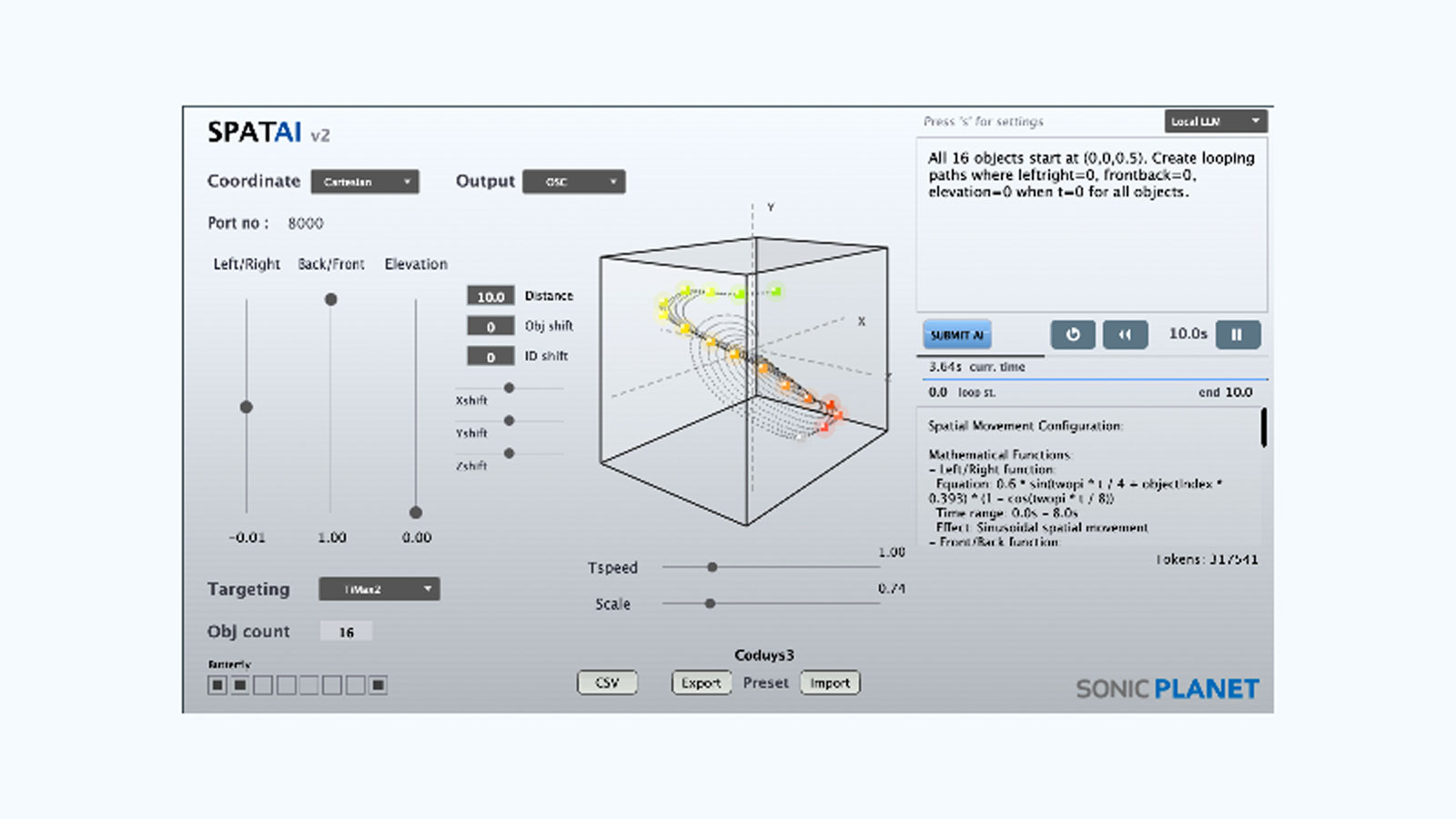Image resolution: width=1456 pixels, height=819 pixels.
Task: Click the Left/Right value -0.01
Action: point(247,538)
